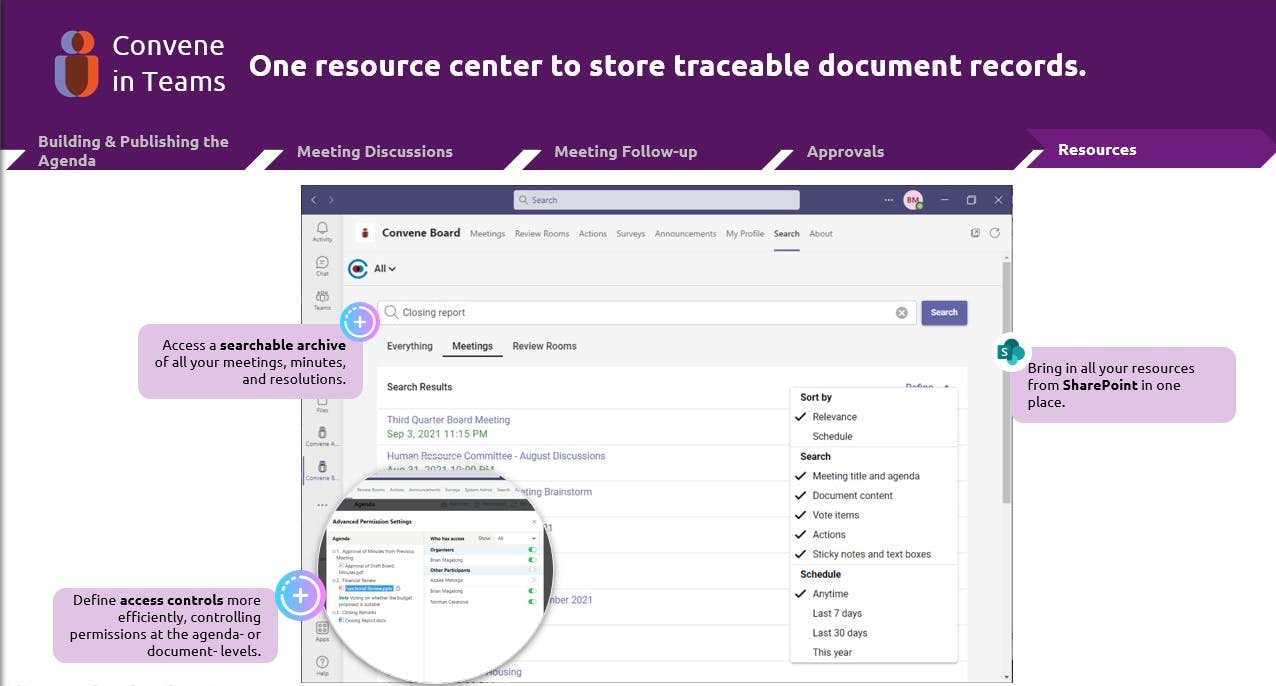Image resolution: width=1276 pixels, height=686 pixels.
Task: Open the Actions tab in Convene Board nav
Action: pyautogui.click(x=593, y=234)
